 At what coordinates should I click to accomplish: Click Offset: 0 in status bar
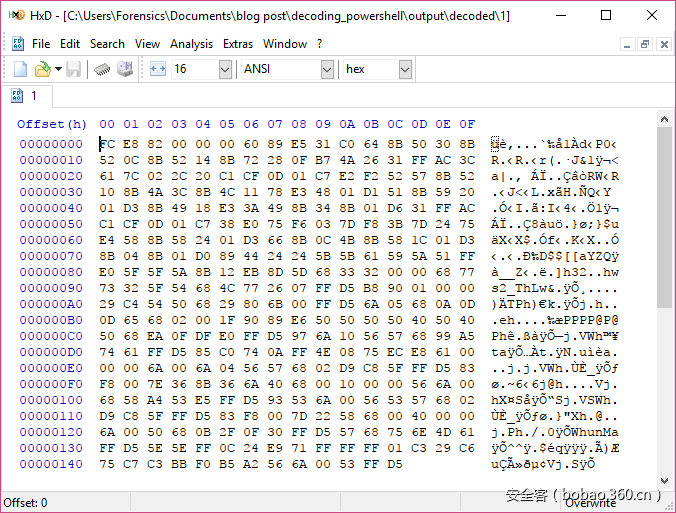pyautogui.click(x=25, y=503)
